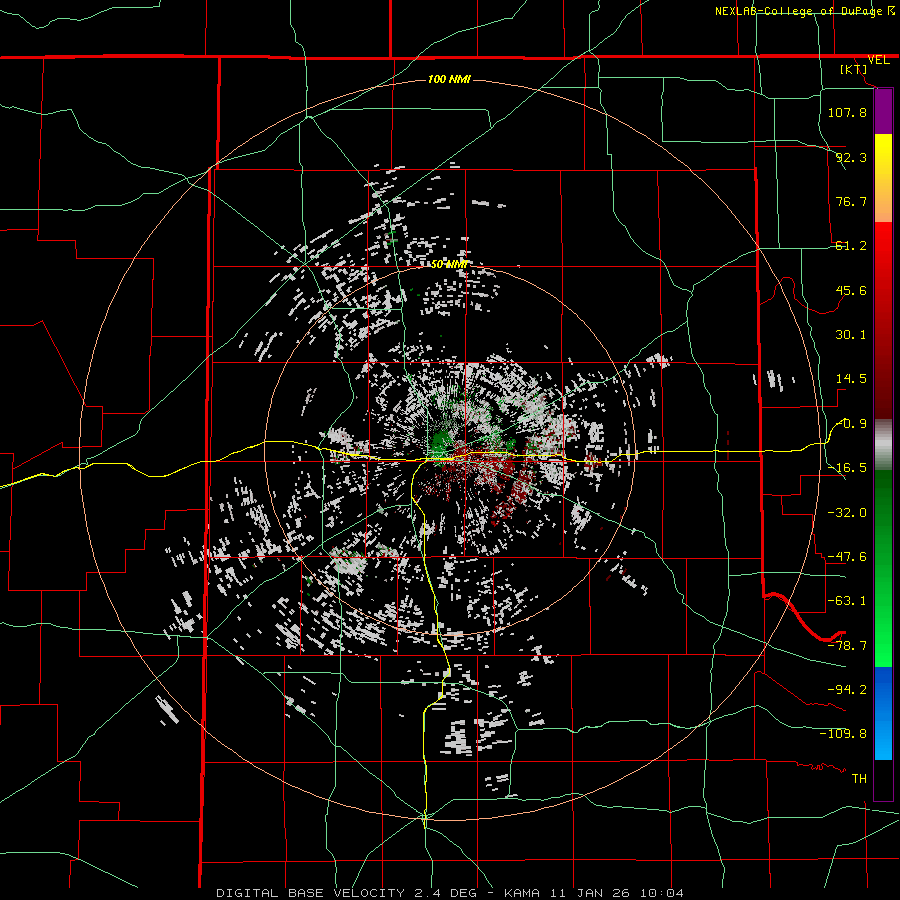Screen dimensions: 900x900
Task: Click the -94.2 legend value
Action: click(x=847, y=690)
